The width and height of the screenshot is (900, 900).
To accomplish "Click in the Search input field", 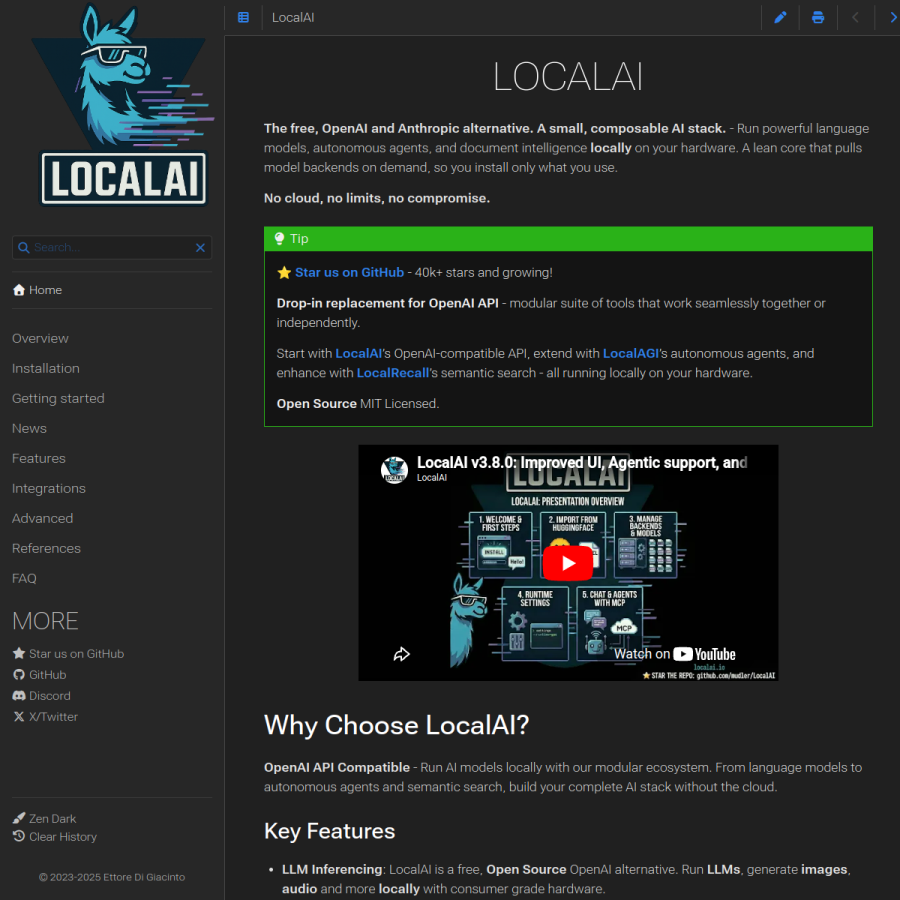I will click(112, 247).
